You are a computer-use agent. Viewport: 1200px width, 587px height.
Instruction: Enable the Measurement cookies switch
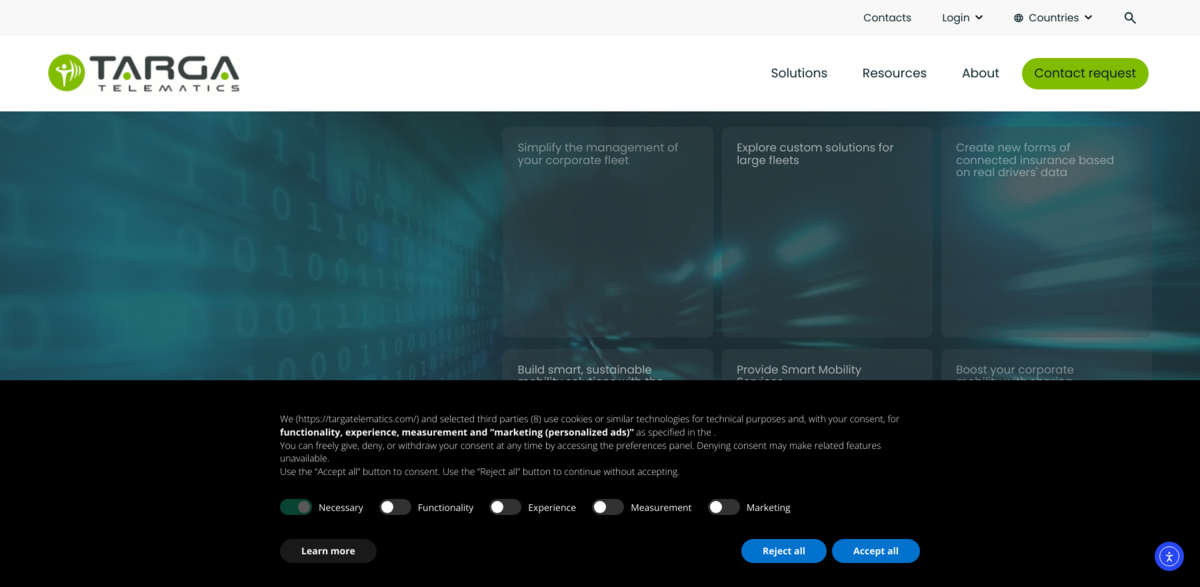click(x=607, y=507)
